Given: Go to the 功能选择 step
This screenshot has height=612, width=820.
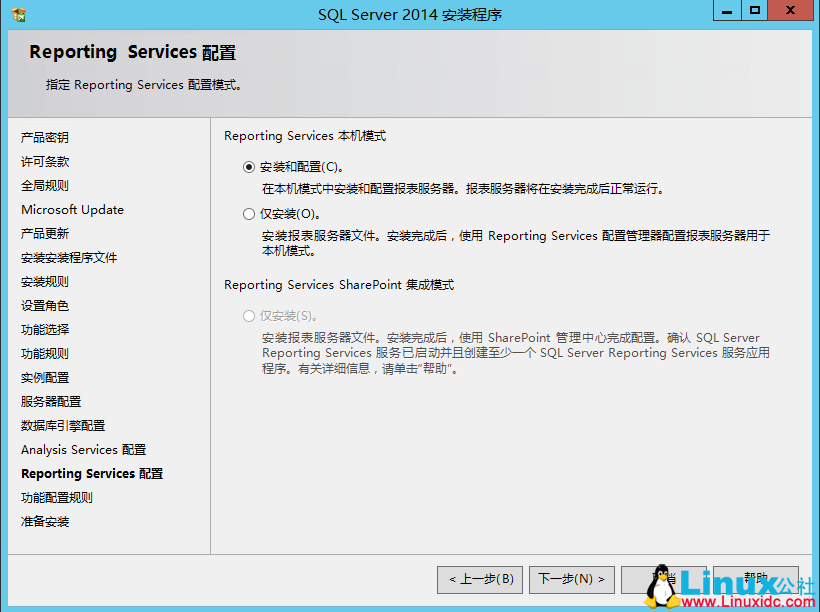Looking at the screenshot, I should (x=44, y=329).
